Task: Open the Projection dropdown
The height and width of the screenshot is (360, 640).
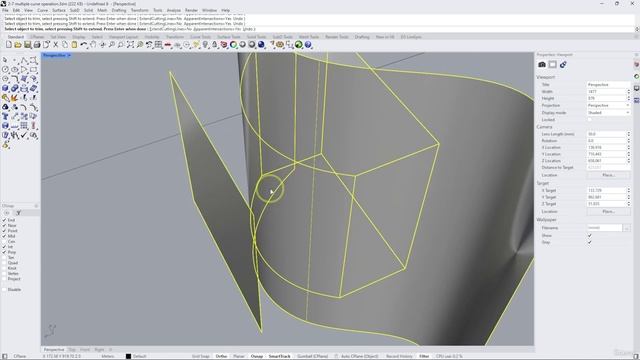Action: [608, 105]
